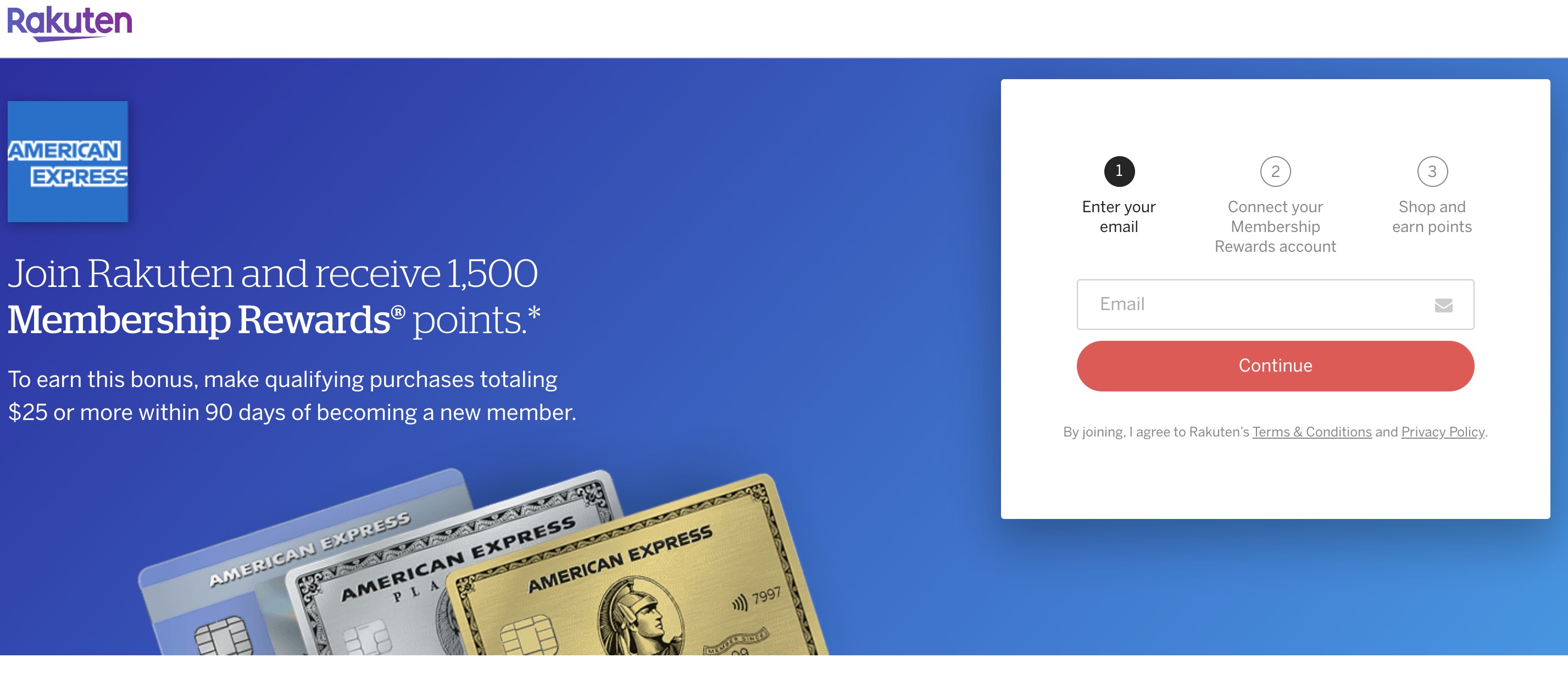This screenshot has height=685, width=1568.
Task: Click the bonus qualification description text
Action: point(292,395)
